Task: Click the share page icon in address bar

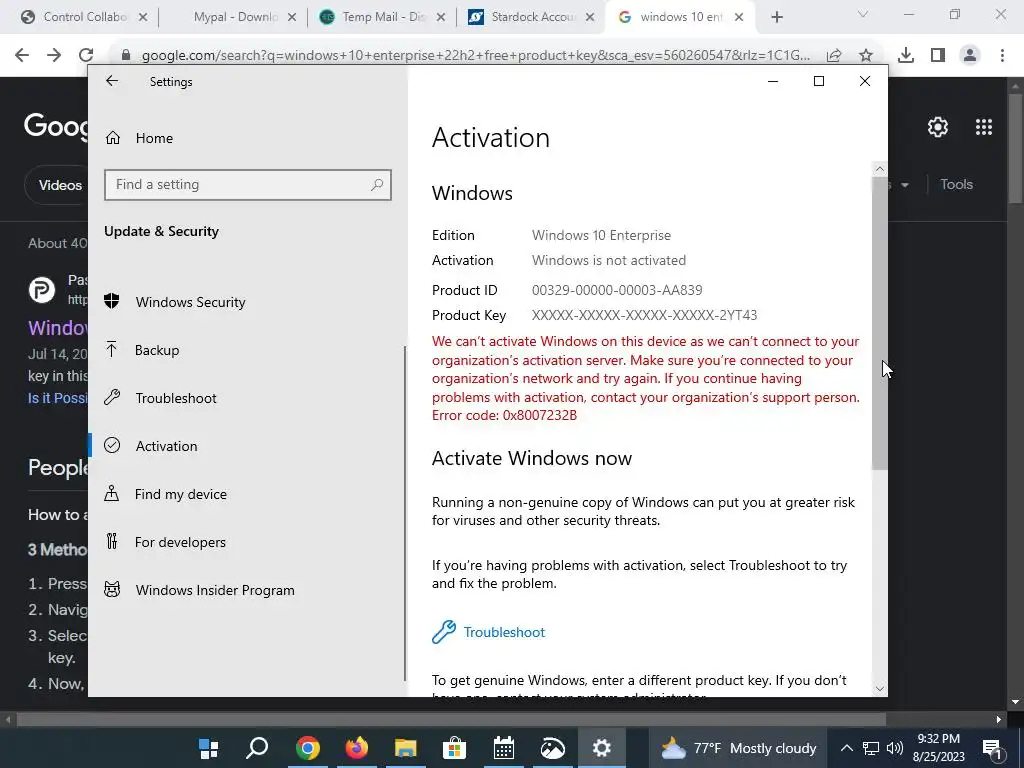Action: click(834, 56)
